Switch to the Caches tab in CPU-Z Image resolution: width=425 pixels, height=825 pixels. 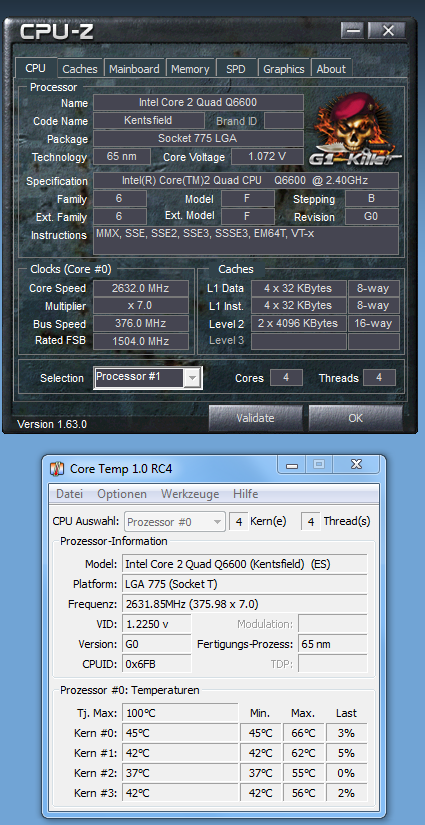click(x=80, y=69)
